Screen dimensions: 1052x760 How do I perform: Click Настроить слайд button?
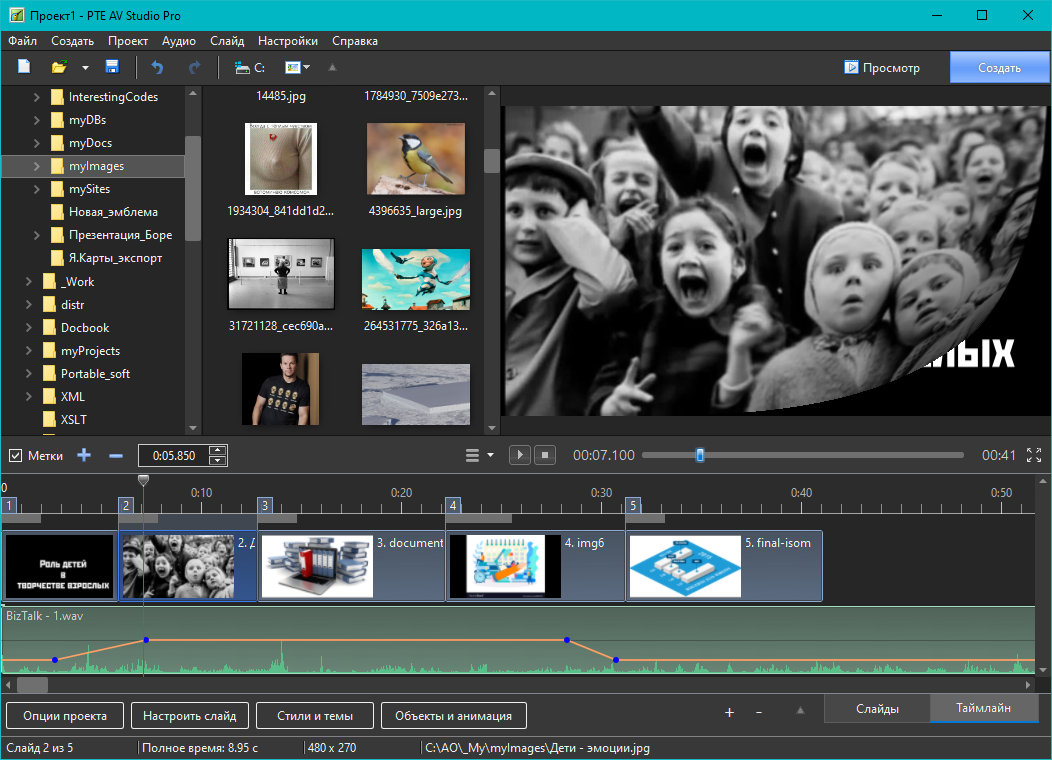[x=190, y=716]
